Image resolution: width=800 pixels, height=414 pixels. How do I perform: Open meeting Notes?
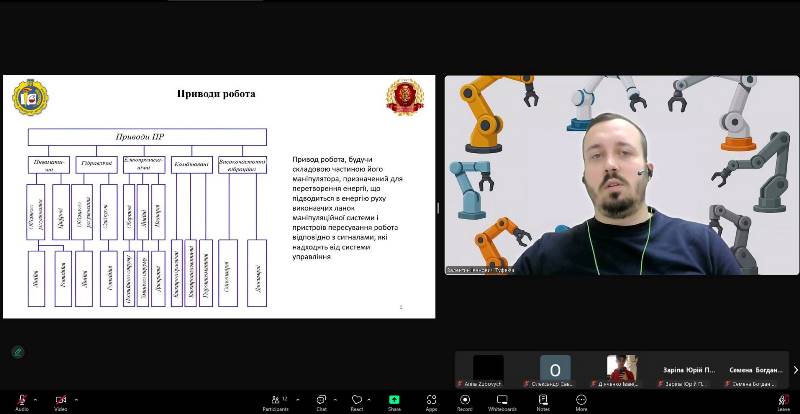click(543, 402)
